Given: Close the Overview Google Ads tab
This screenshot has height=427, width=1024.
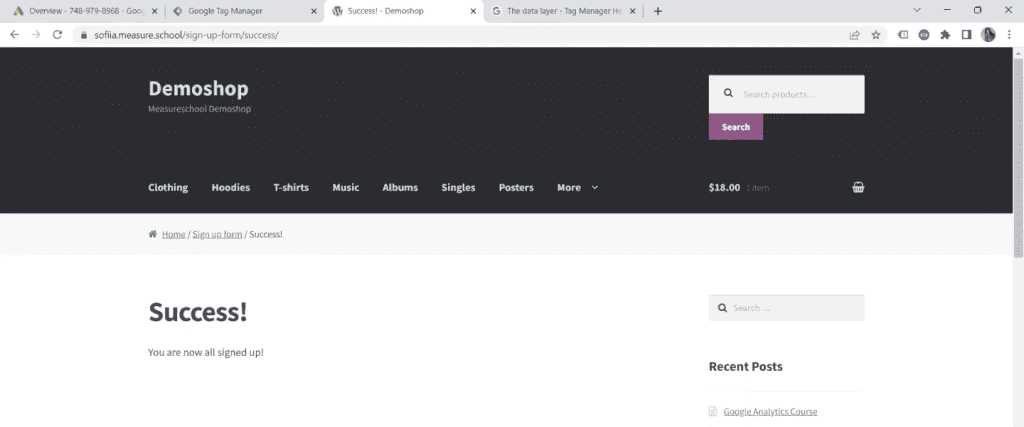Looking at the screenshot, I should (155, 11).
